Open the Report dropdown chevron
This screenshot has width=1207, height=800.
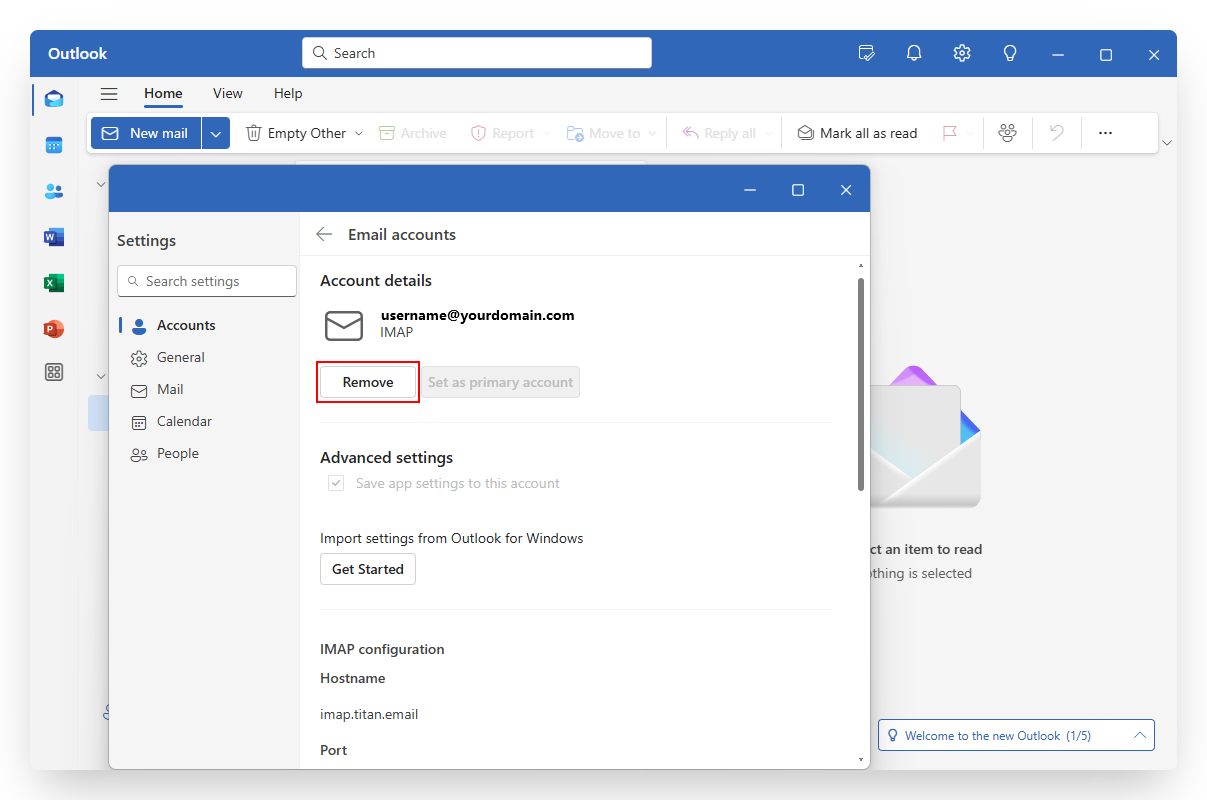coord(545,133)
